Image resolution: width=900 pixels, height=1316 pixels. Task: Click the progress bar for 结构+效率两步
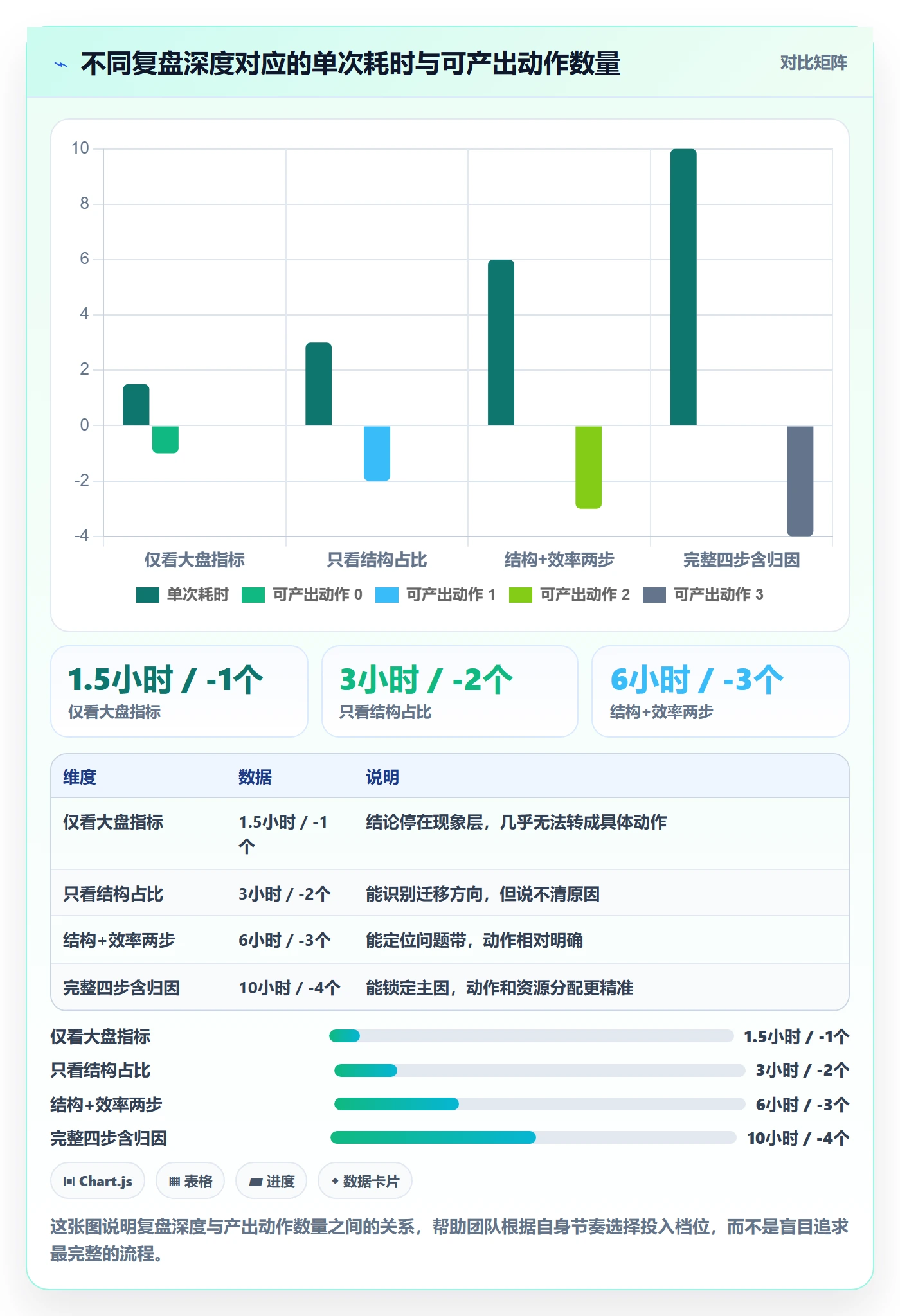pyautogui.click(x=539, y=1104)
